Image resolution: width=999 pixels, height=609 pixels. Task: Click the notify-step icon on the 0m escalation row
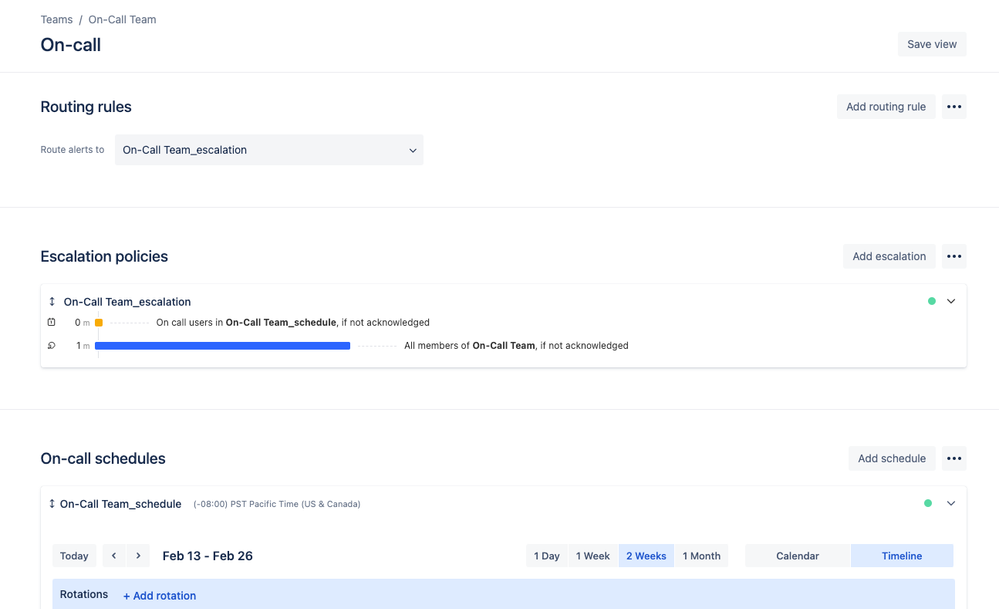(51, 322)
